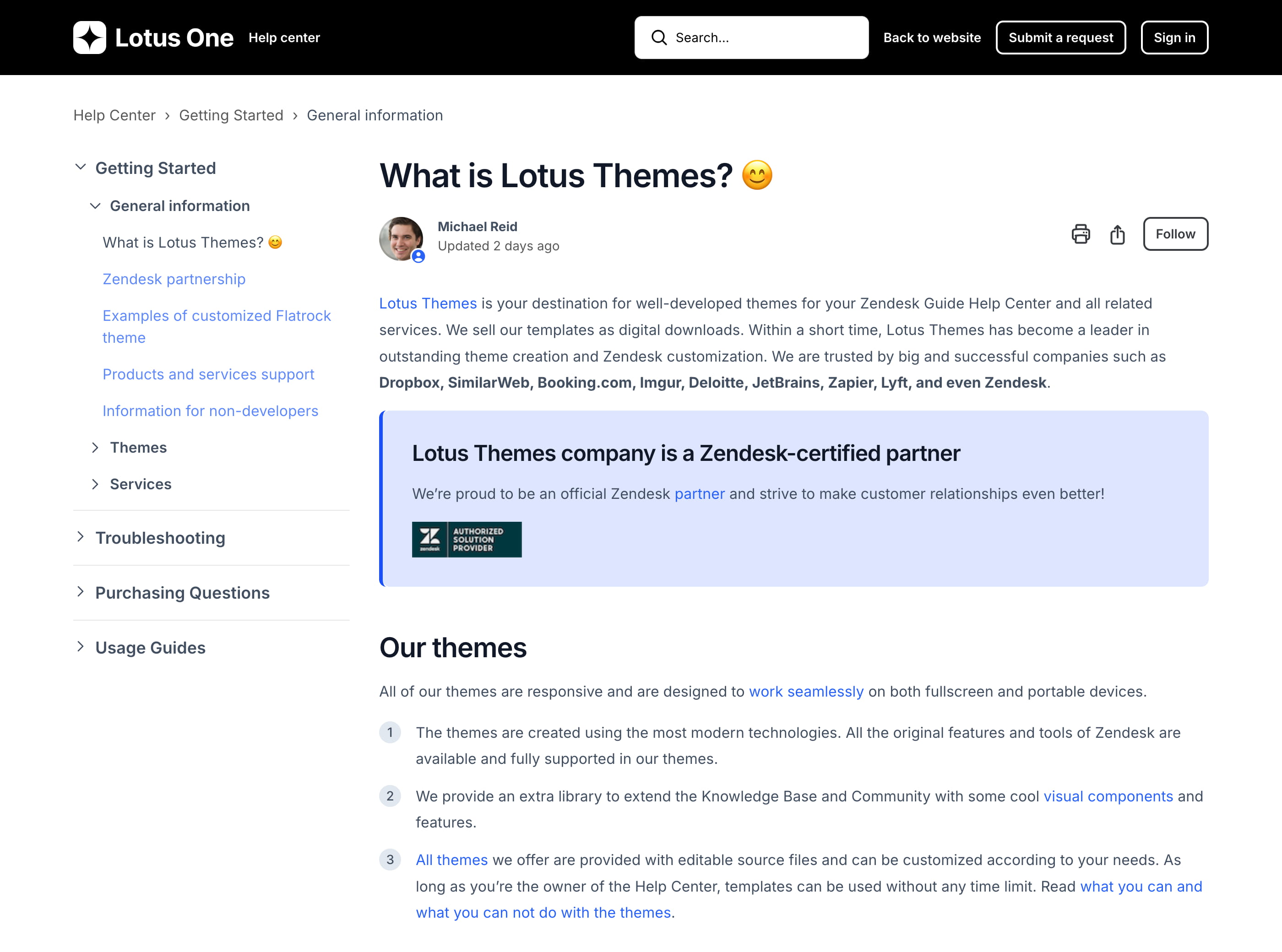This screenshot has width=1282, height=952.
Task: Print this article using printer icon
Action: tap(1080, 234)
